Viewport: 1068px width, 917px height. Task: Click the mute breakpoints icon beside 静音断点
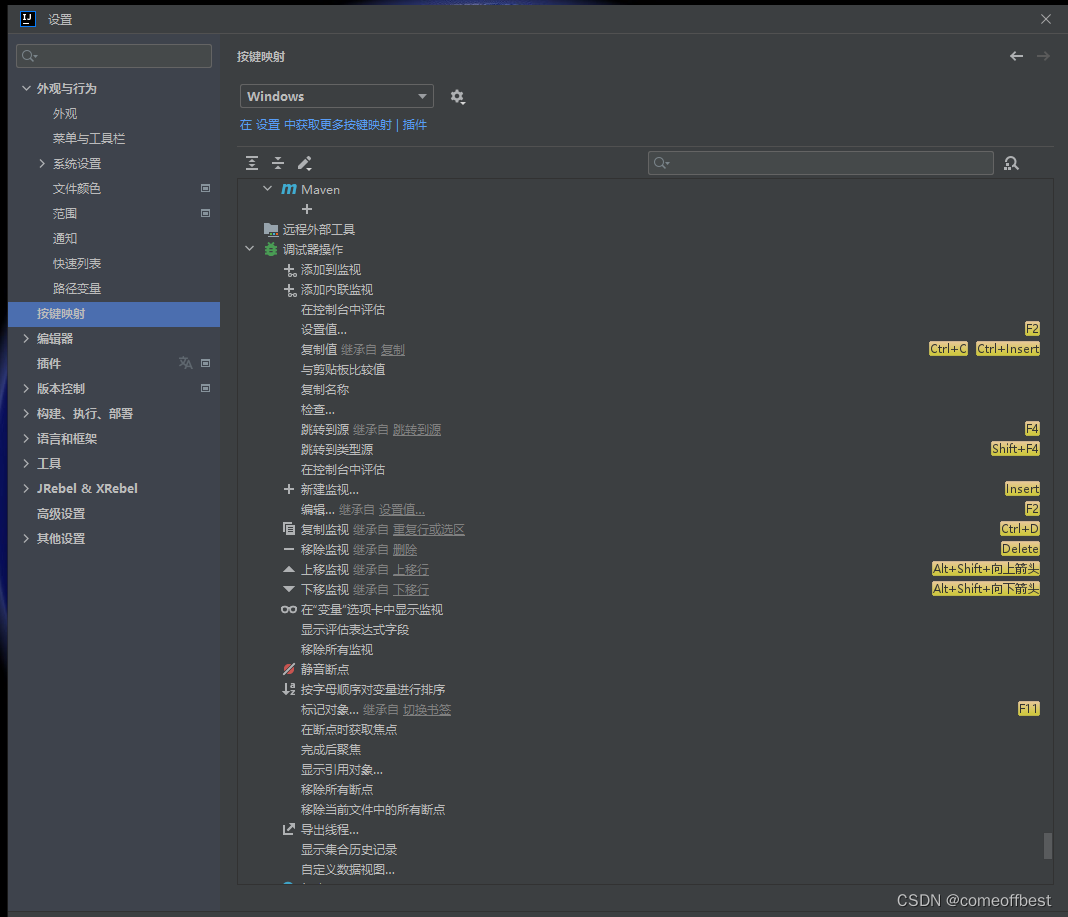(x=289, y=669)
